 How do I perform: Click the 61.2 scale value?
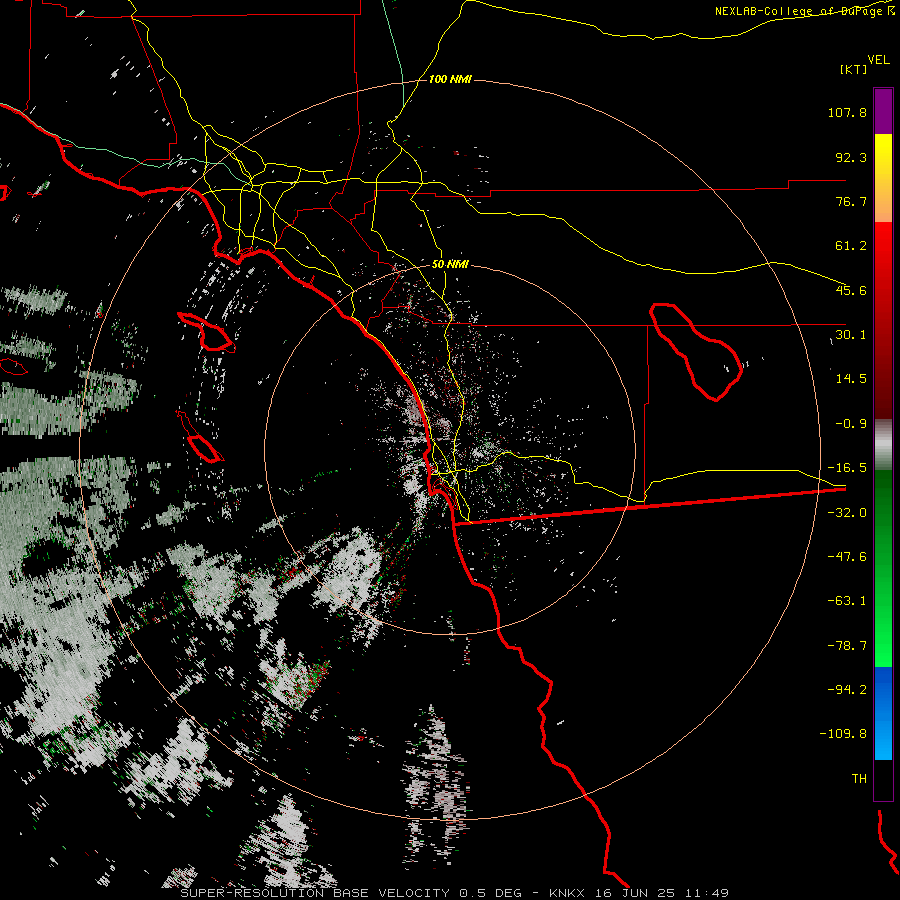(x=851, y=246)
